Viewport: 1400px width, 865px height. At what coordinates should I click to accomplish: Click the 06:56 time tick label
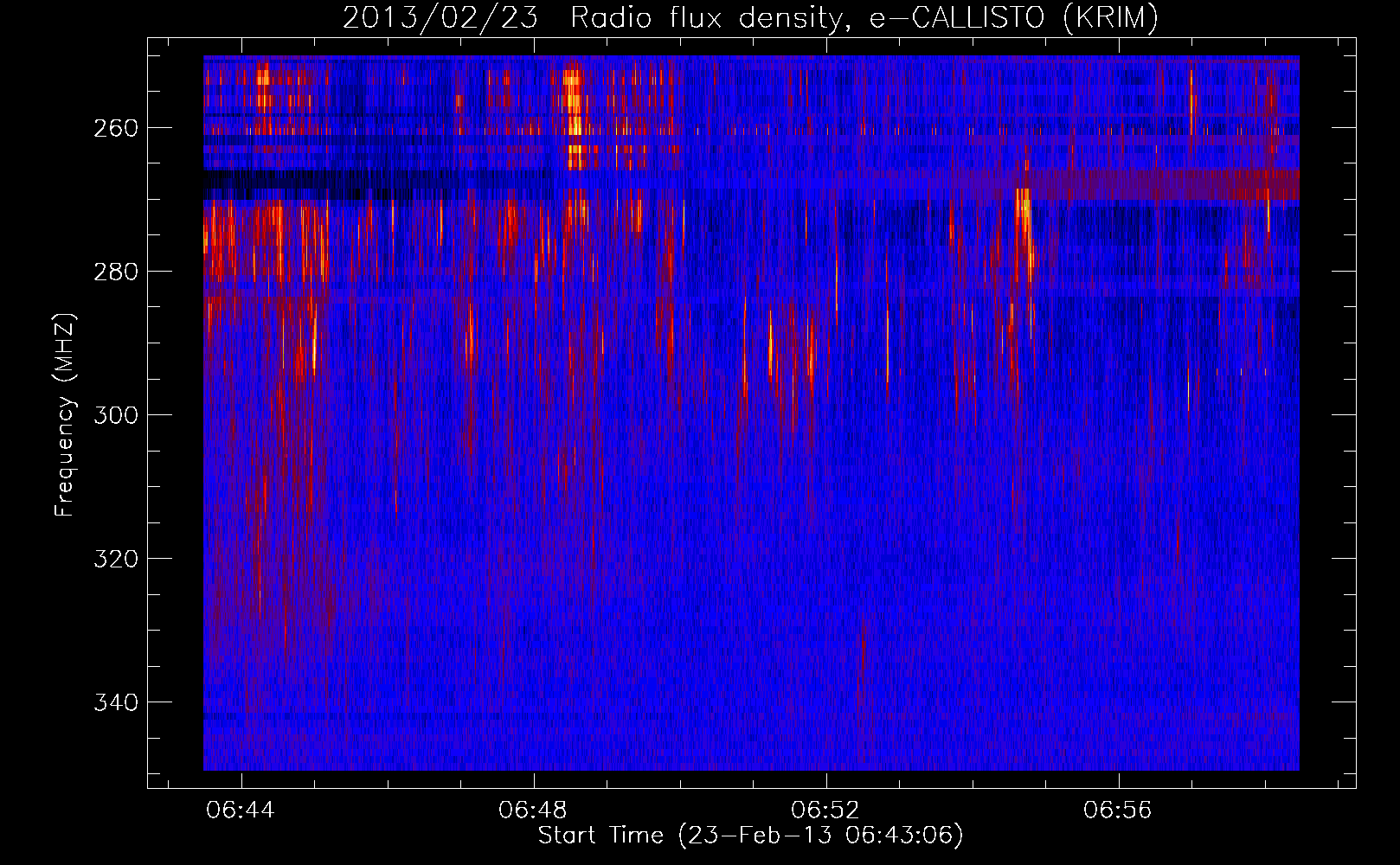pyautogui.click(x=1118, y=811)
